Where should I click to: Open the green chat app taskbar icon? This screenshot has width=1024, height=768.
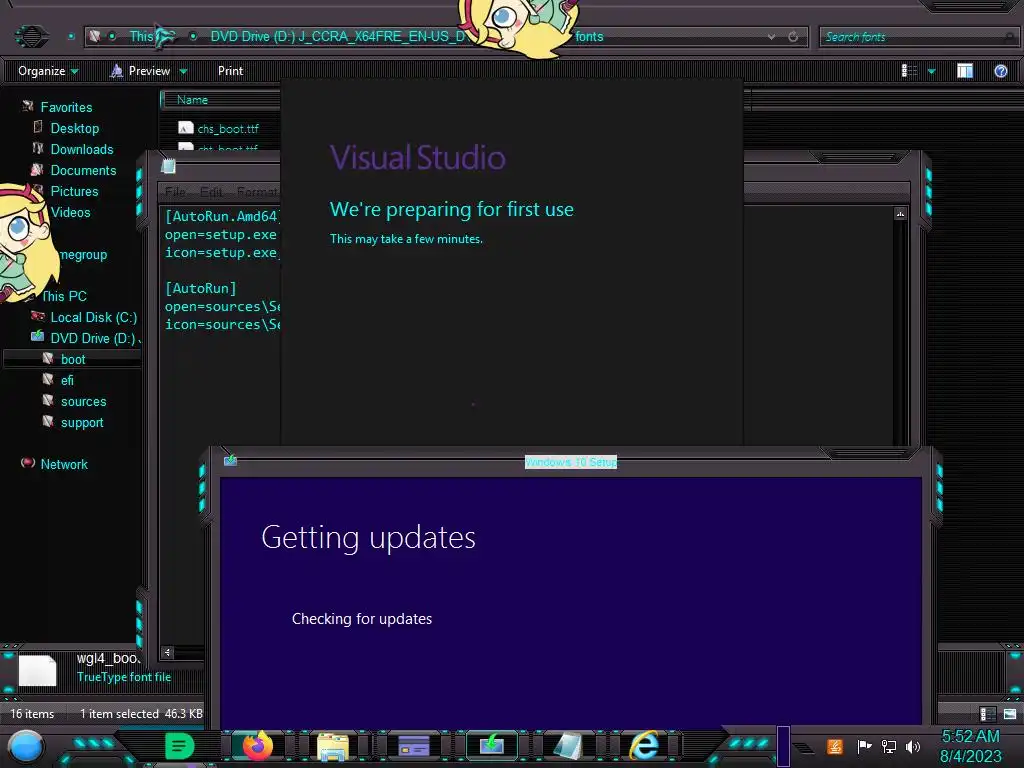[179, 746]
